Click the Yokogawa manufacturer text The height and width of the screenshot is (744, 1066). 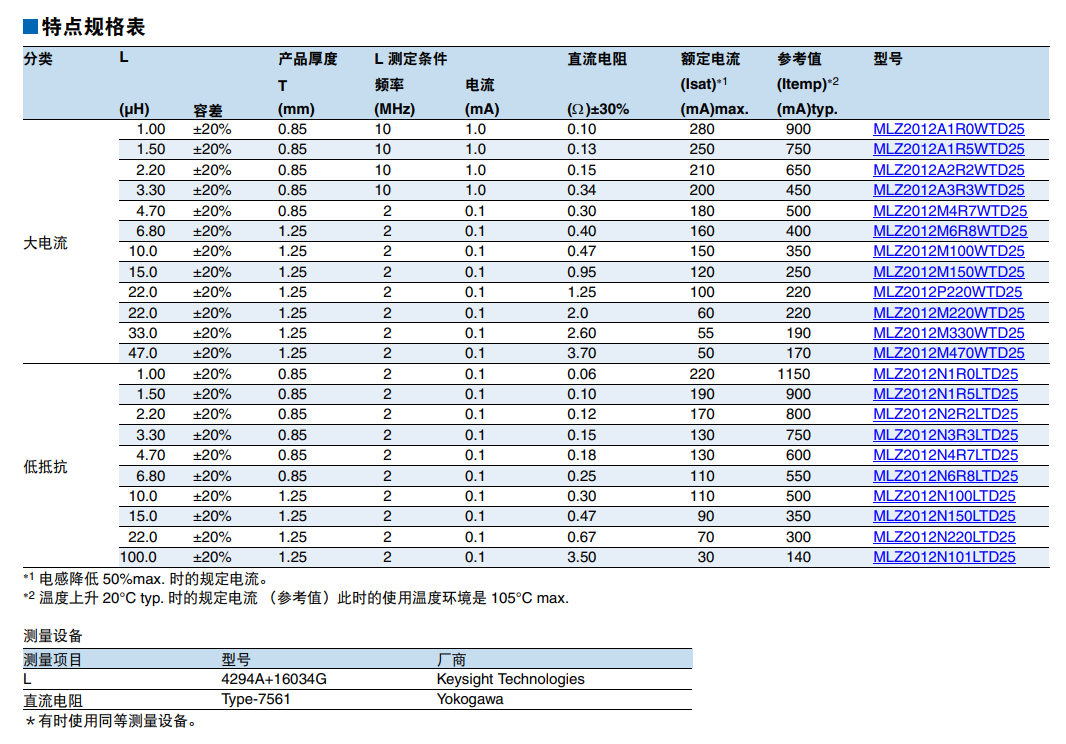pyautogui.click(x=470, y=699)
